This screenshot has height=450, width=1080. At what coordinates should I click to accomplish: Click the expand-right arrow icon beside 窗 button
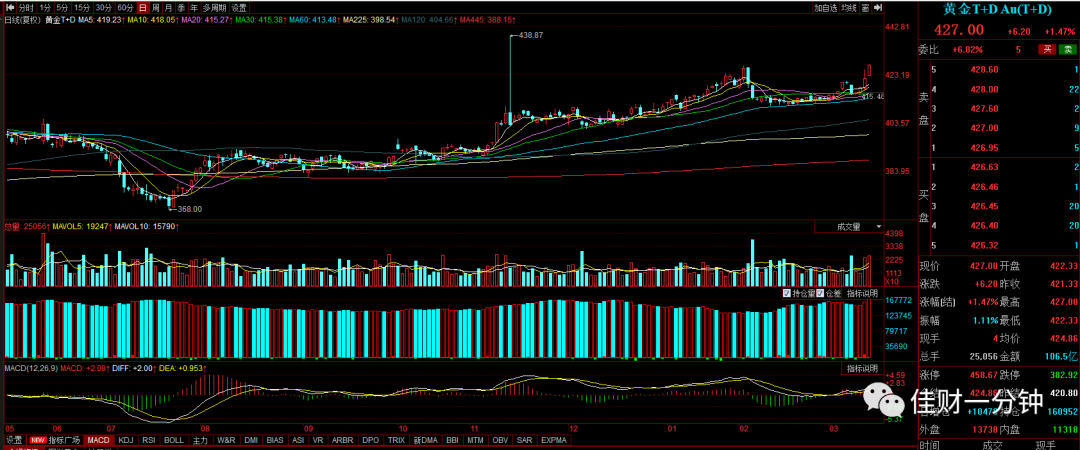pyautogui.click(x=878, y=8)
